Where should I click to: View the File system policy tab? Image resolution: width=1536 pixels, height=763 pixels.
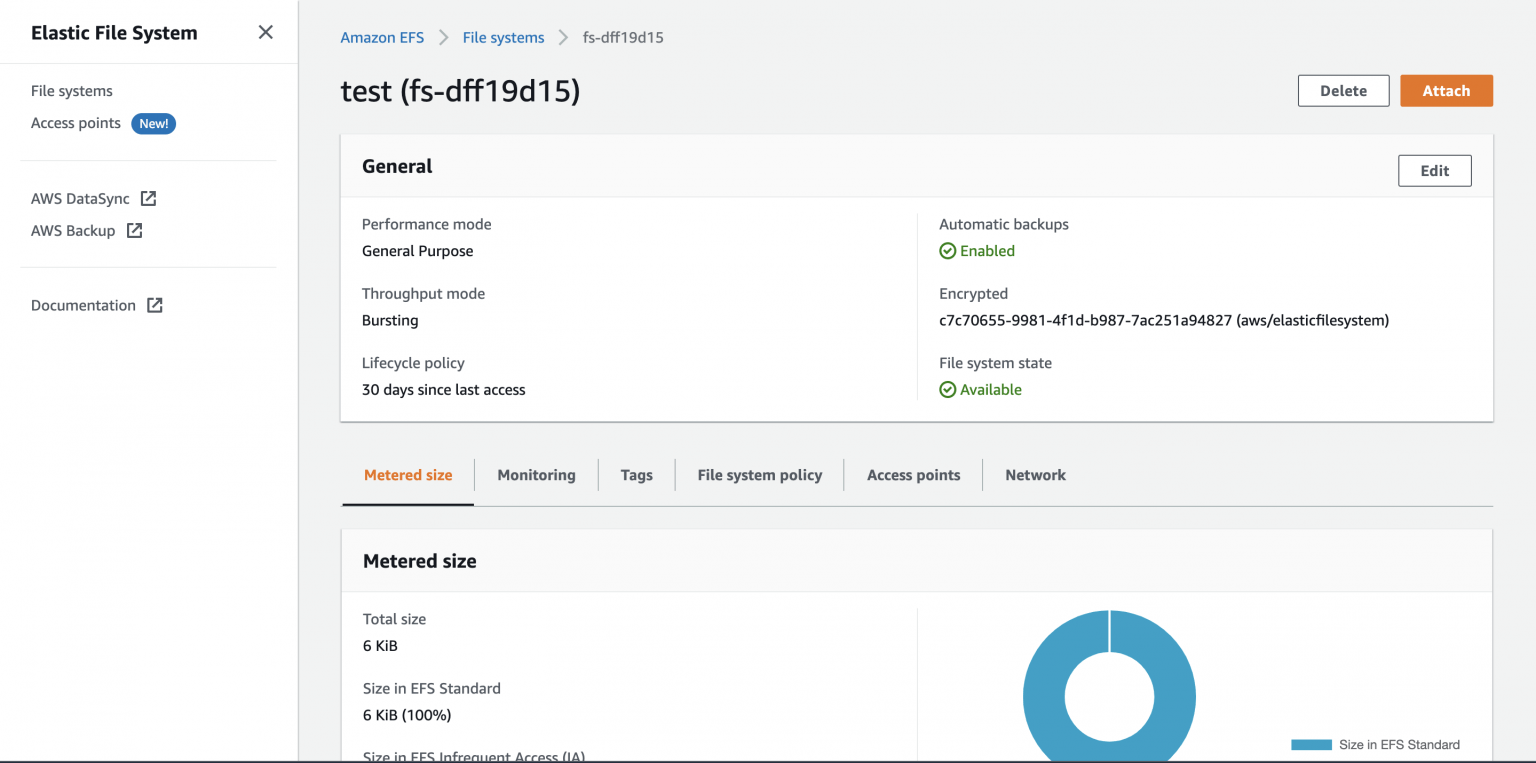(x=759, y=474)
